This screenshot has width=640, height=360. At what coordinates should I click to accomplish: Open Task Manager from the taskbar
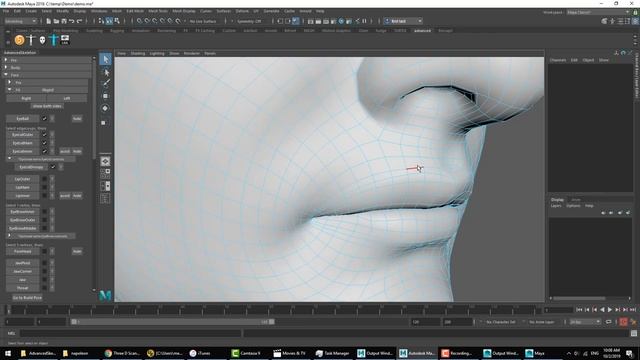(x=333, y=353)
